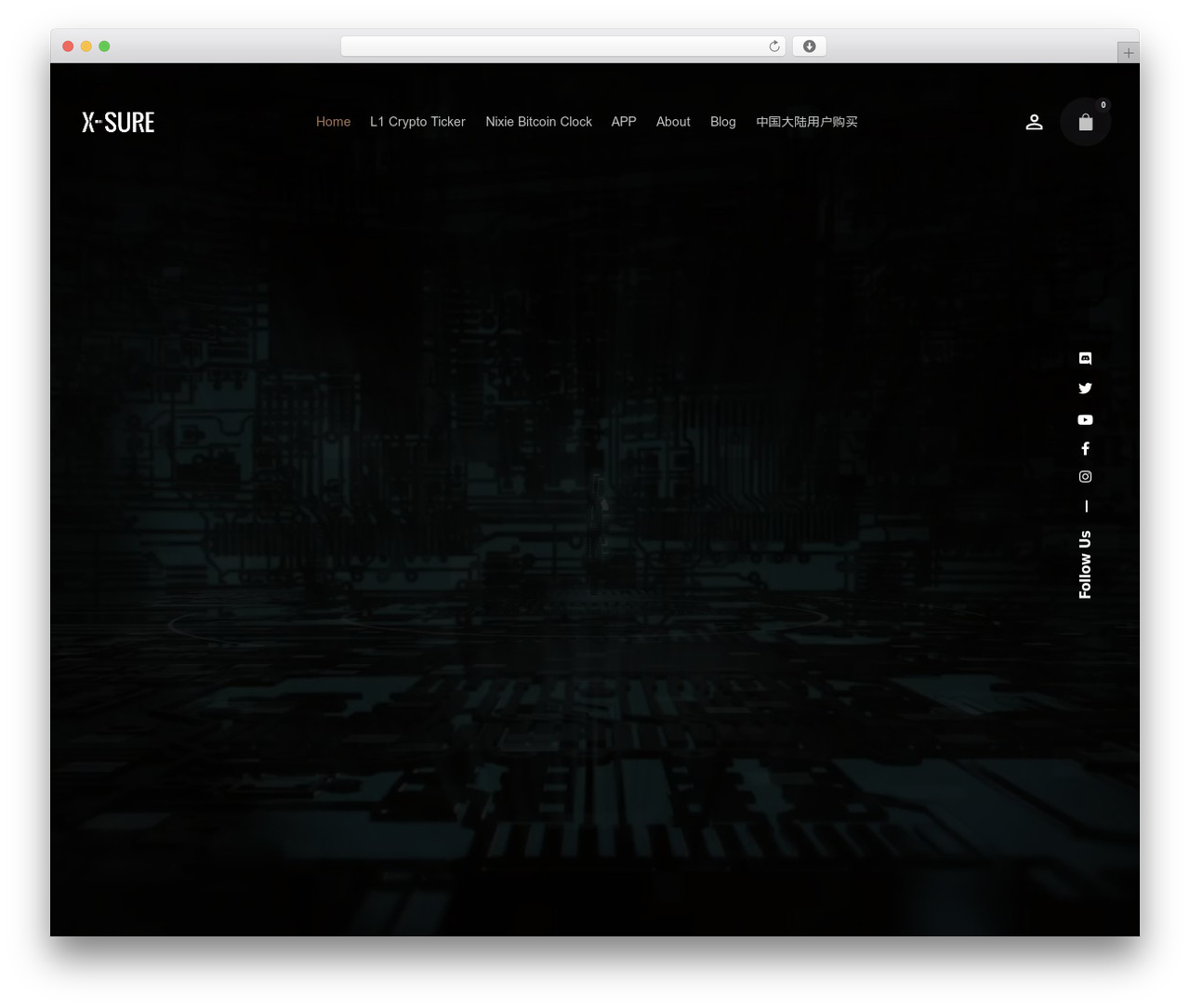Screen dimensions: 1190x1008
Task: Open a new browser tab with plus
Action: (x=1128, y=53)
